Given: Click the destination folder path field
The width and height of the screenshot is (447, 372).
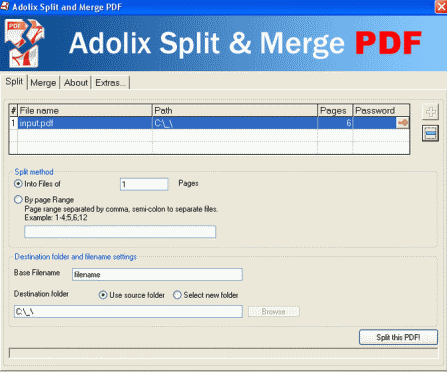Looking at the screenshot, I should 128,312.
